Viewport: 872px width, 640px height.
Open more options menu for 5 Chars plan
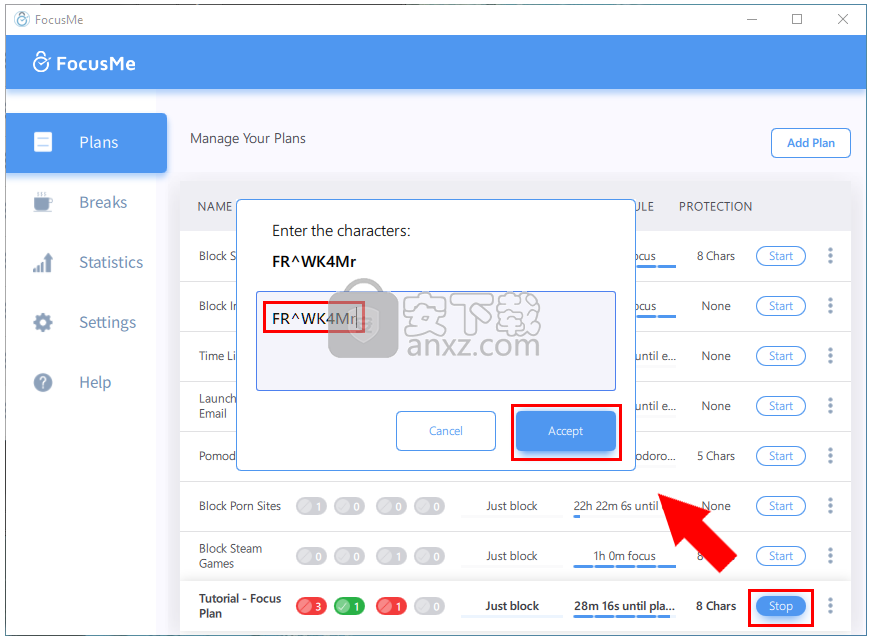pyautogui.click(x=830, y=455)
